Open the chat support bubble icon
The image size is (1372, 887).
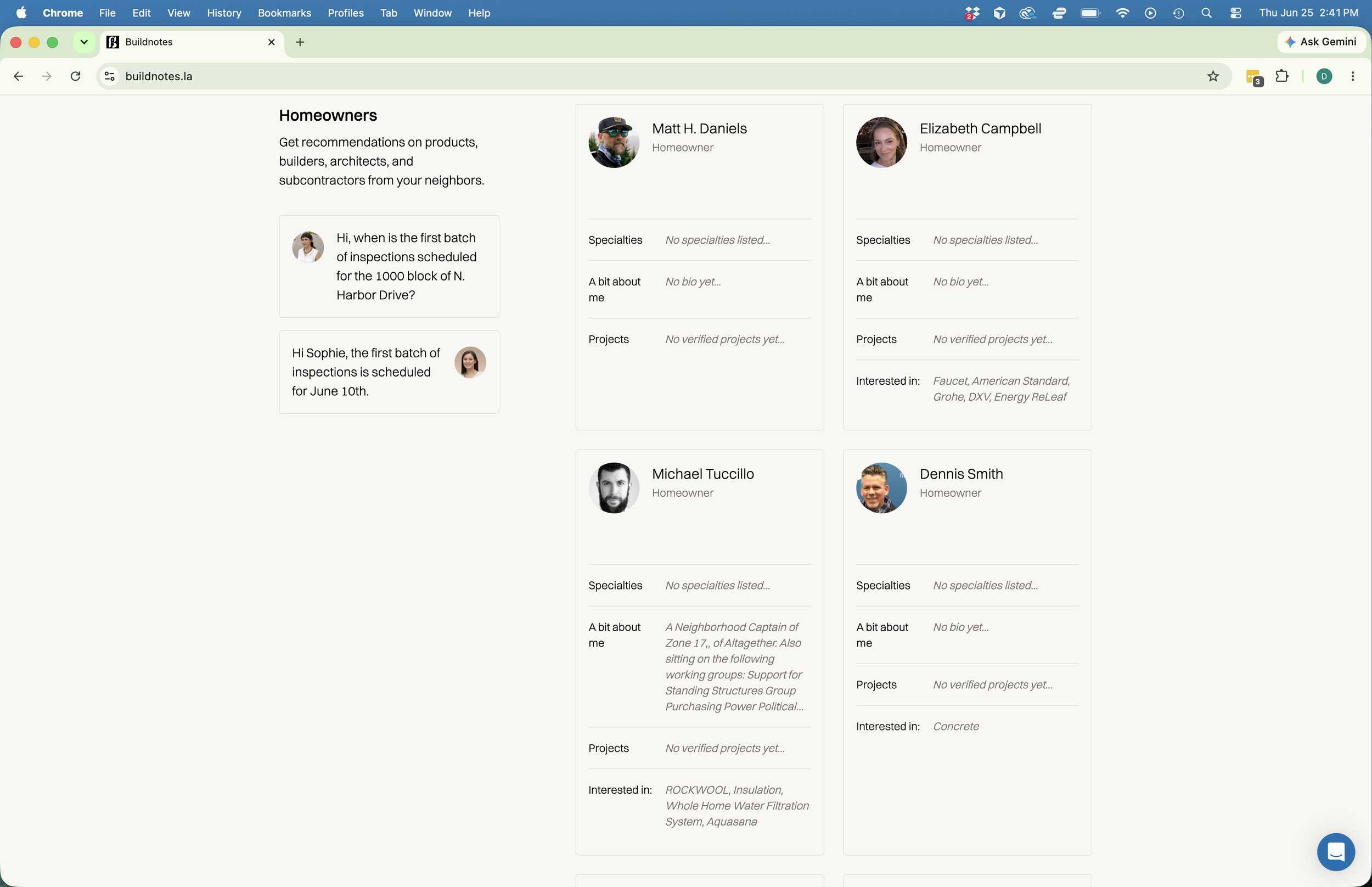pyautogui.click(x=1335, y=851)
